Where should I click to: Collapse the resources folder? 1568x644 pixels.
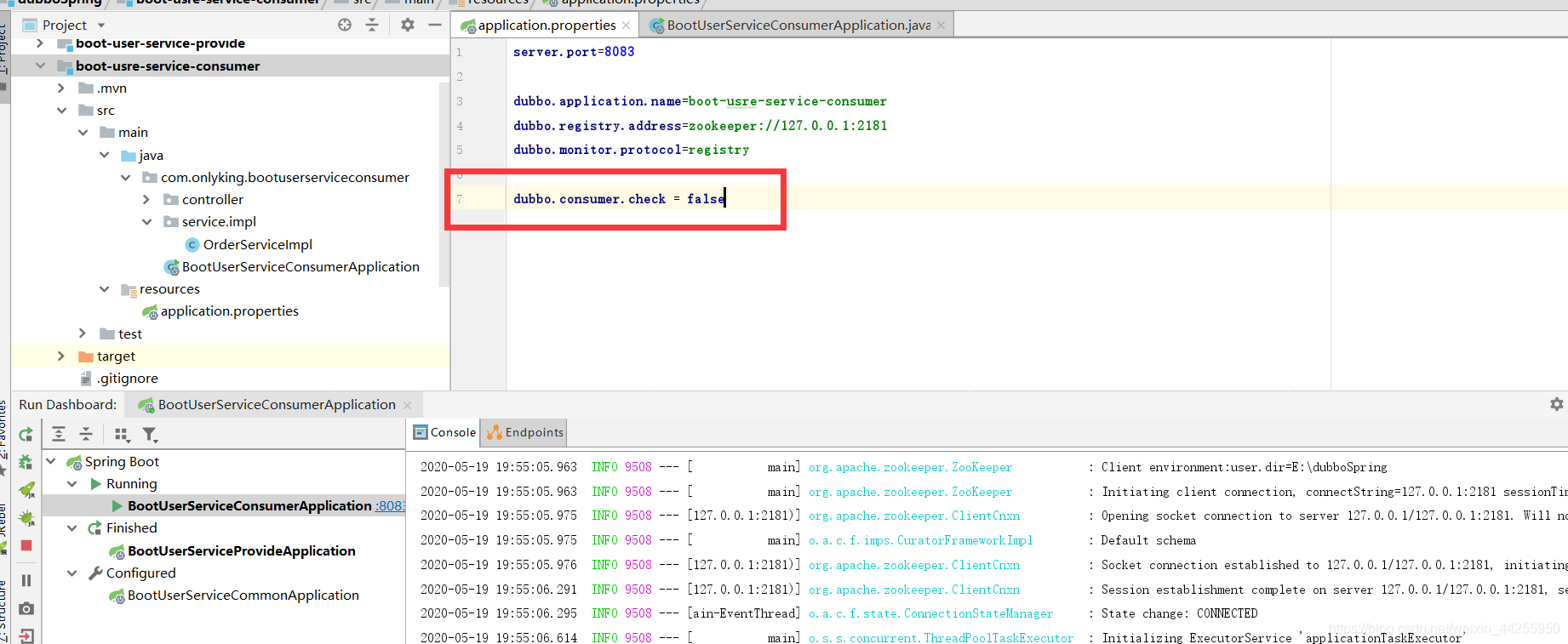(104, 288)
